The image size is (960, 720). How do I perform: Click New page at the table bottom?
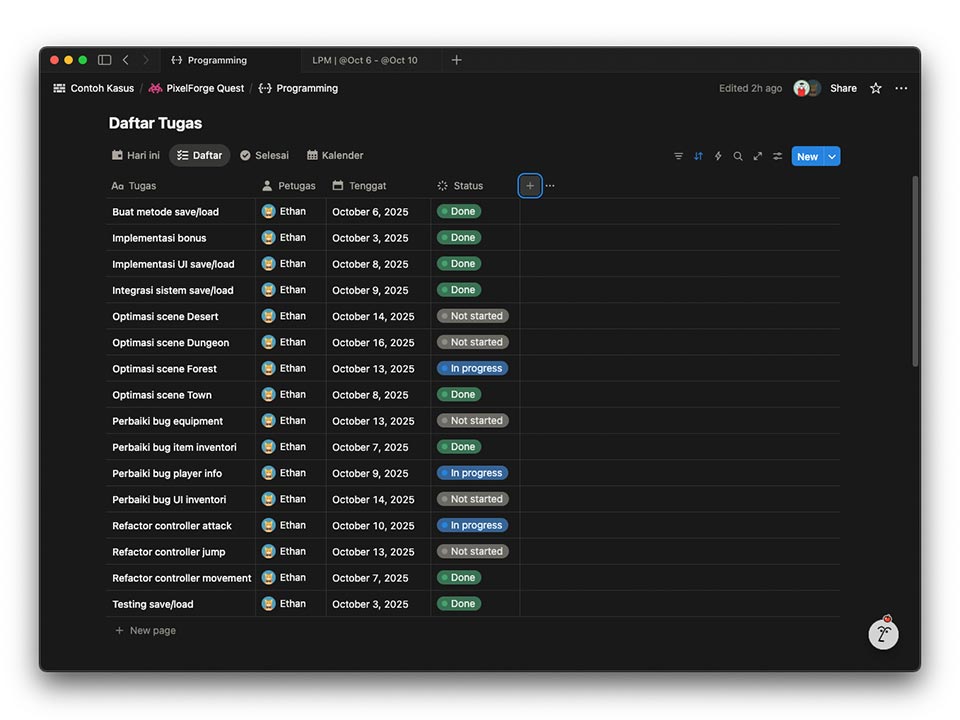(152, 631)
